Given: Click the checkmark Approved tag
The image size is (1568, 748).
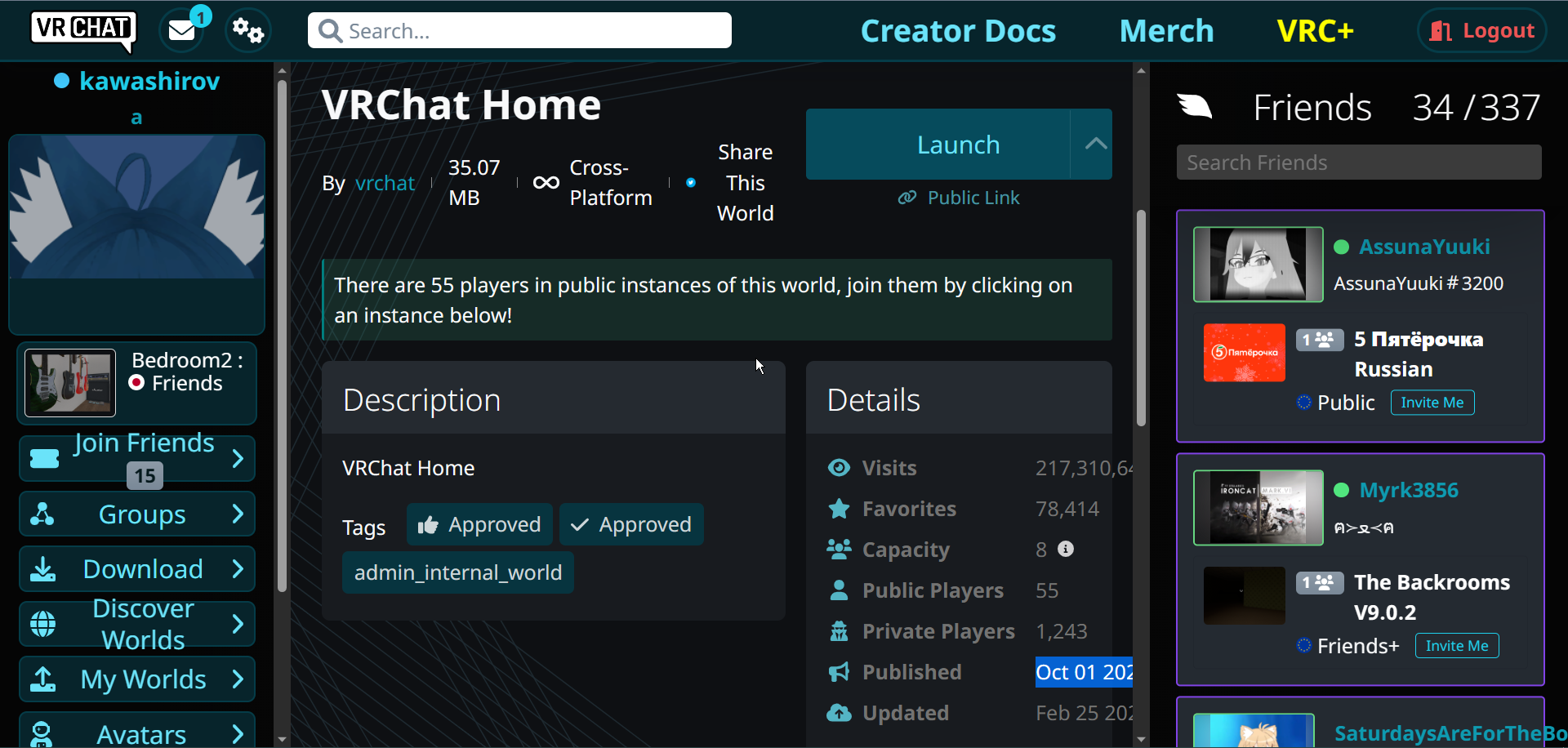Looking at the screenshot, I should (x=631, y=525).
